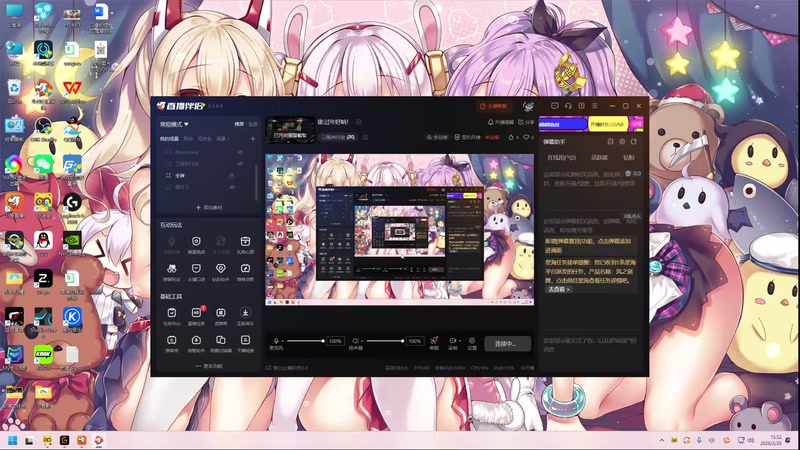Click the source list scrollbar
The height and width of the screenshot is (450, 800).
(257, 181)
